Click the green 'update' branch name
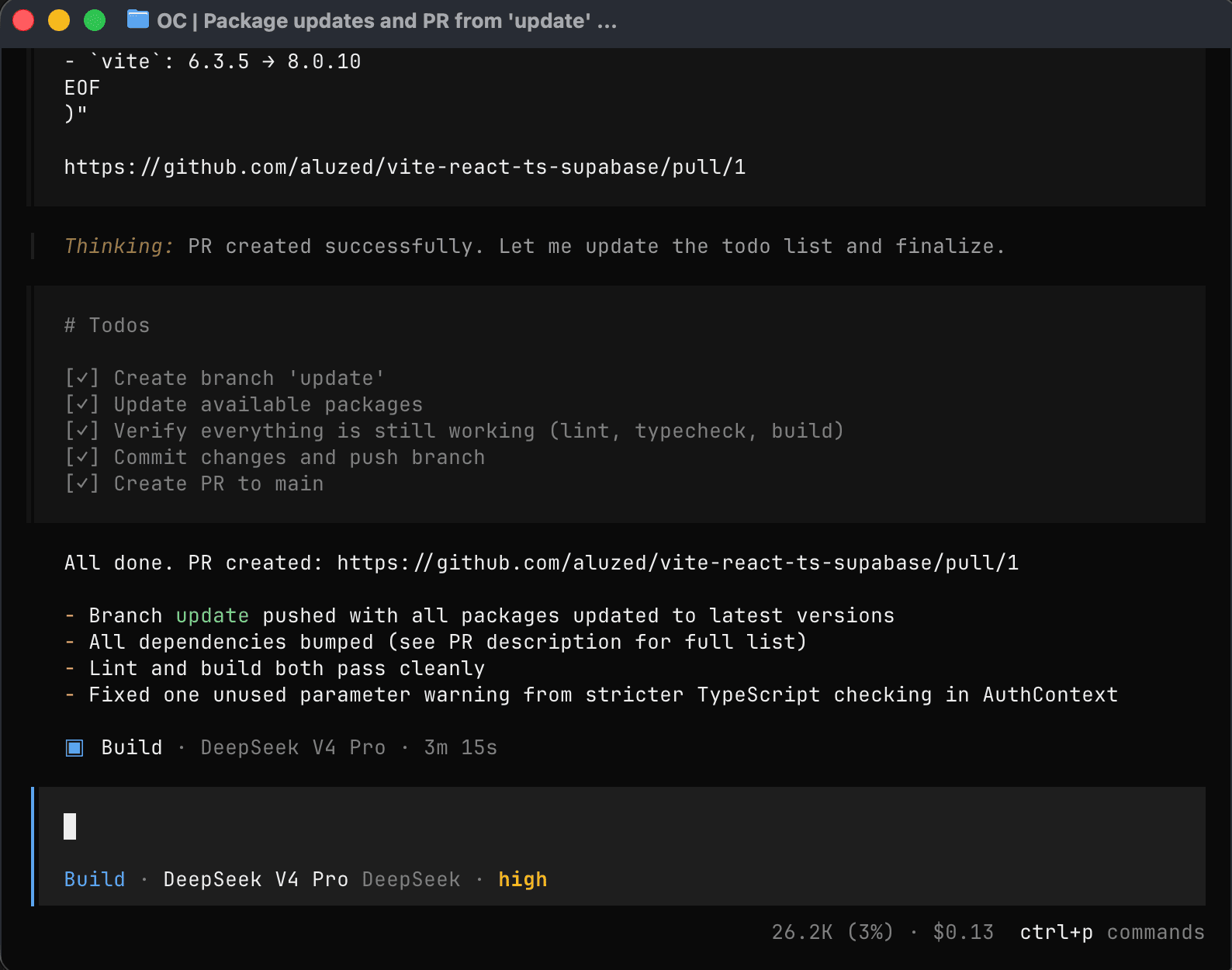 [x=213, y=615]
